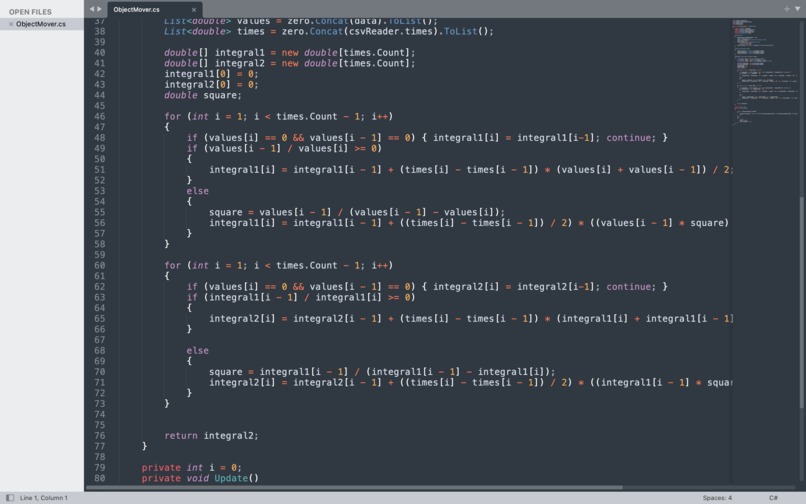Viewport: 806px width, 504px height.
Task: Click line number 46 in the gutter
Action: [x=99, y=116]
